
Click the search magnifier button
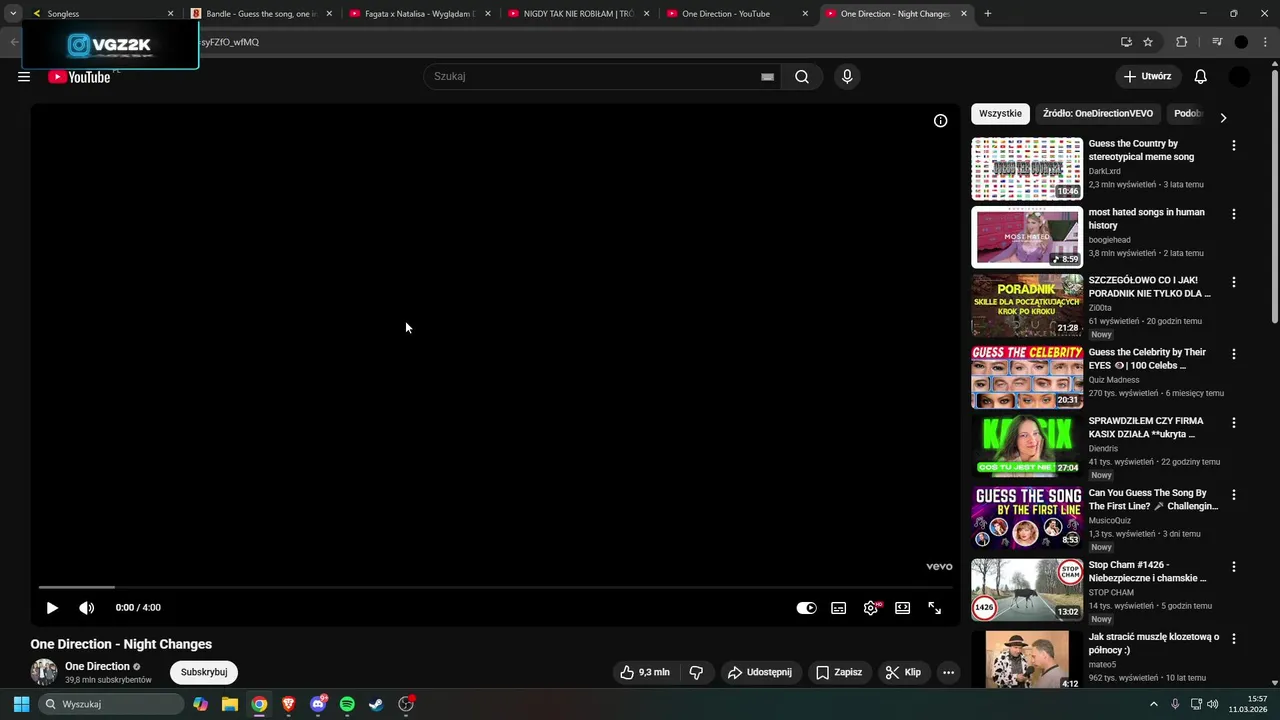click(802, 77)
